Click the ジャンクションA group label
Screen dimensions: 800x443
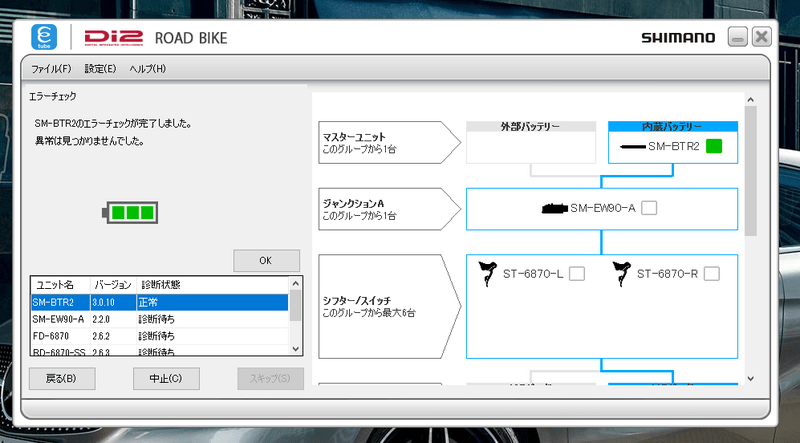389,209
